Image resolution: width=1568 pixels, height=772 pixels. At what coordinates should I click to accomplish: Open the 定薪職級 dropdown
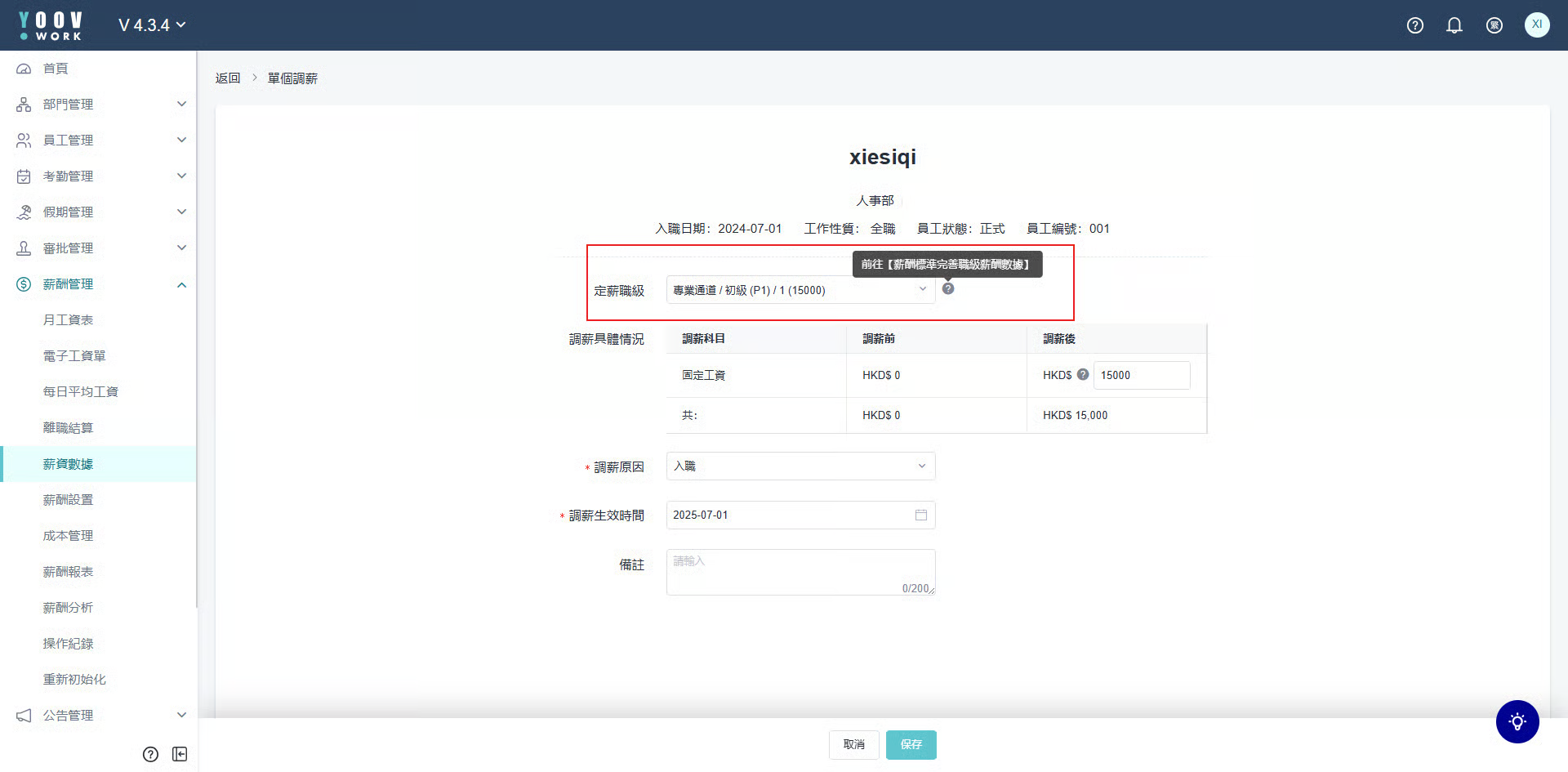(800, 290)
